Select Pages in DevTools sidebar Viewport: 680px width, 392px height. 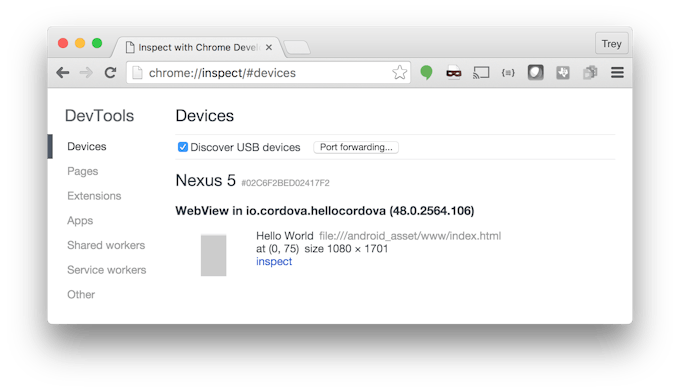(82, 171)
